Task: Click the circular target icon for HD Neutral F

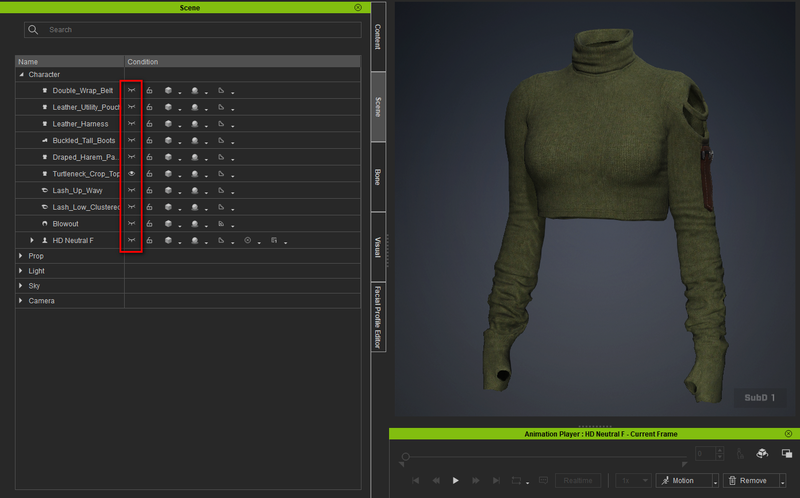Action: 247,240
